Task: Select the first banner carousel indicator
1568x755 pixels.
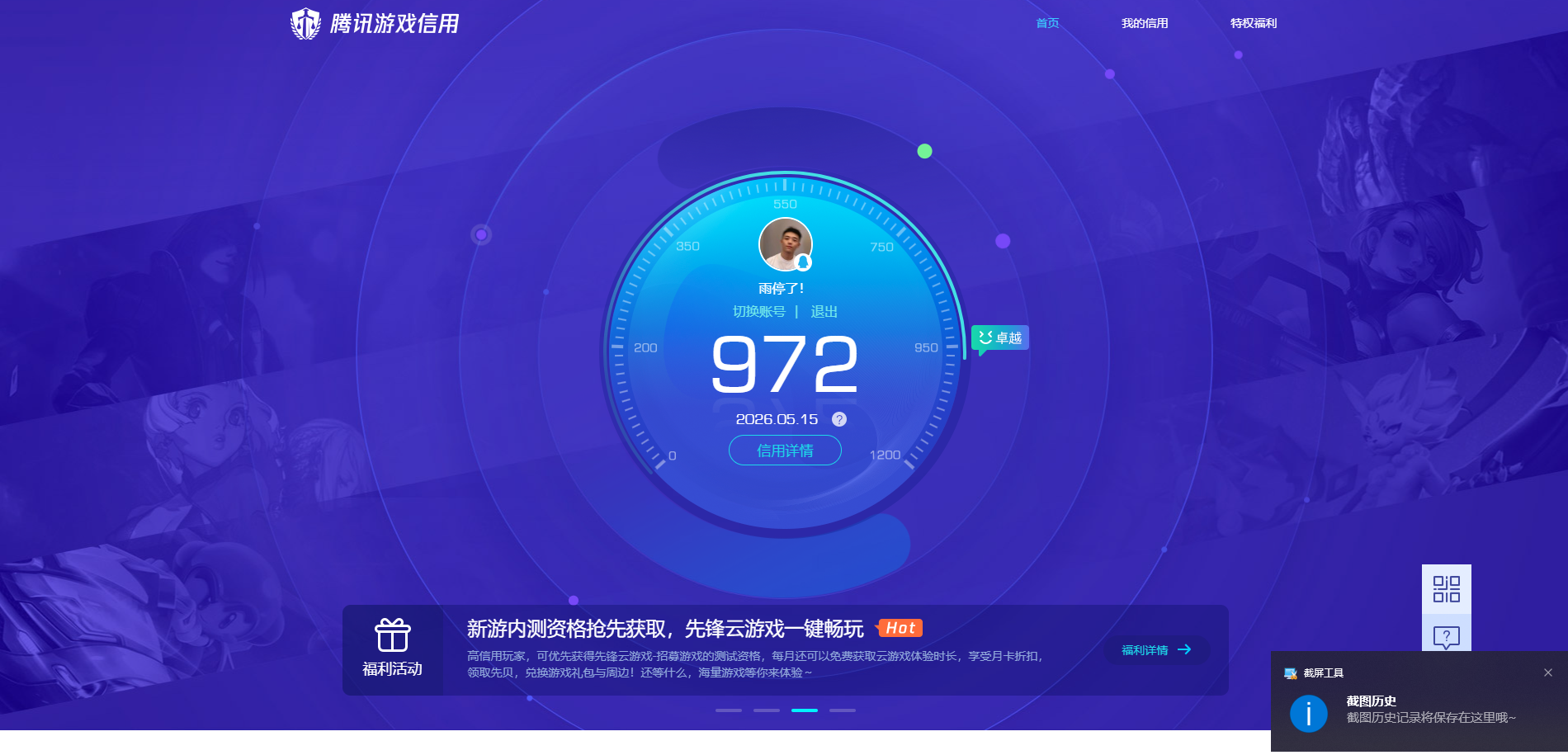Action: [x=729, y=710]
